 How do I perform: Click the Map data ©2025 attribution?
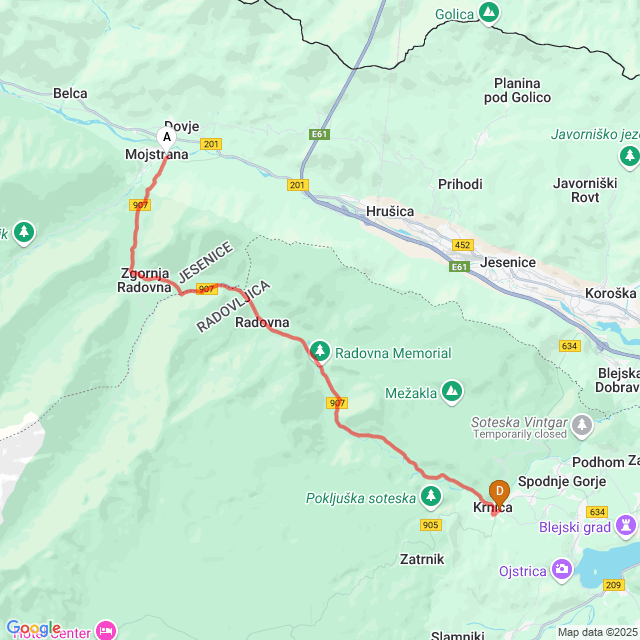coord(597,633)
